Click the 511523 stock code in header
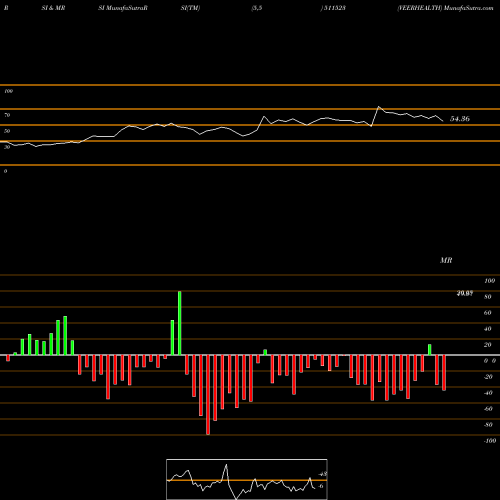 coord(334,8)
